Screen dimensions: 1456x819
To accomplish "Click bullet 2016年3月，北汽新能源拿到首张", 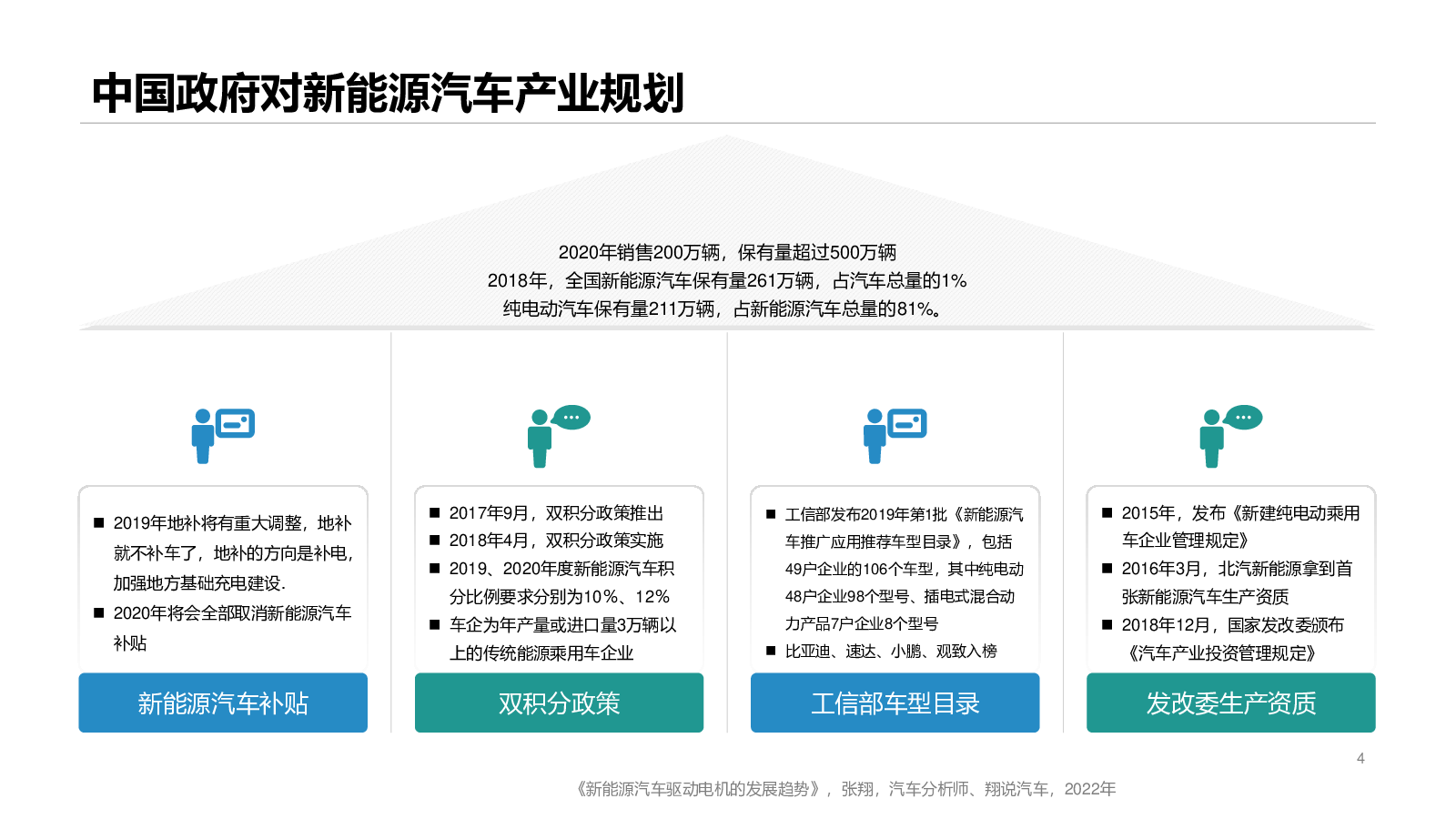I will [x=1228, y=582].
